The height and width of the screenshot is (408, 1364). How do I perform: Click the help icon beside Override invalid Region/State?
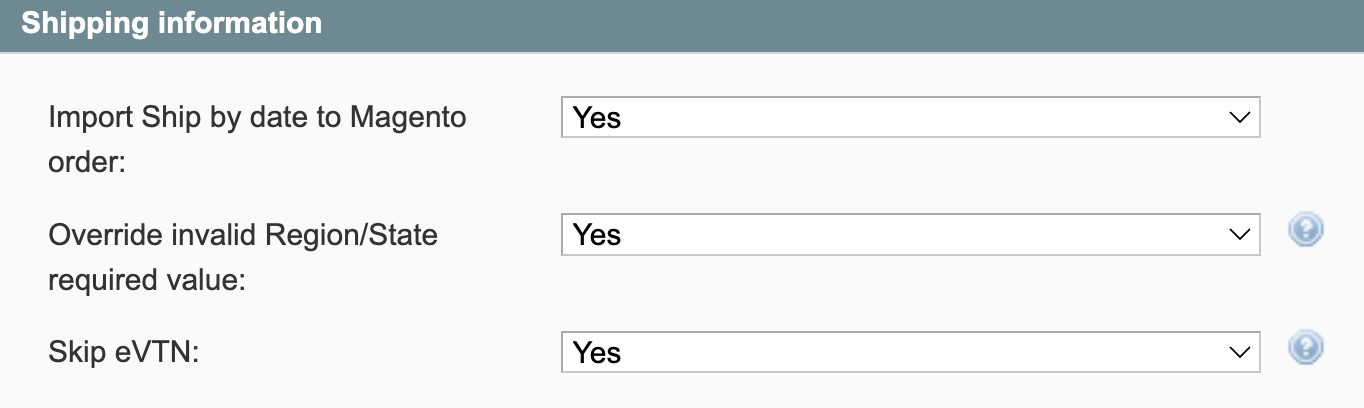coord(1305,232)
